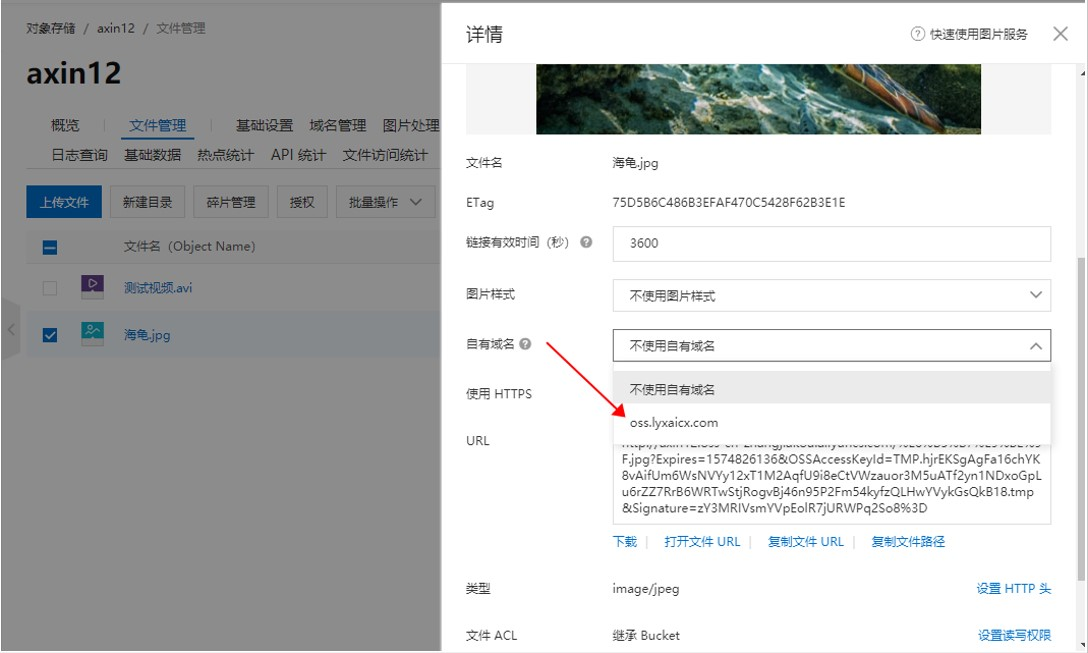Collapse the 自有域名 dropdown

[x=831, y=345]
